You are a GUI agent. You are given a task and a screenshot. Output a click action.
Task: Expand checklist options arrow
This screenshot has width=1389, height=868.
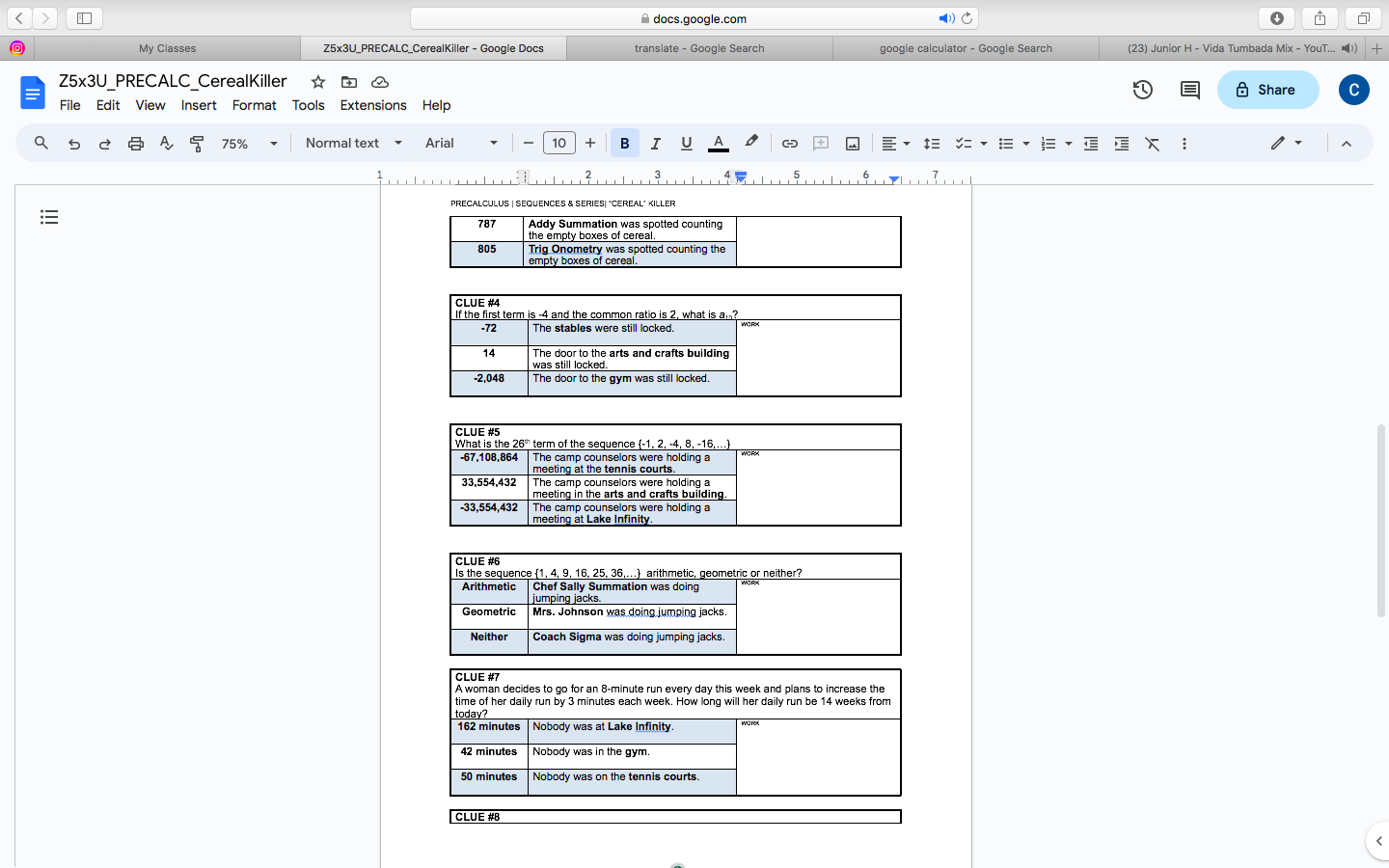click(x=984, y=144)
